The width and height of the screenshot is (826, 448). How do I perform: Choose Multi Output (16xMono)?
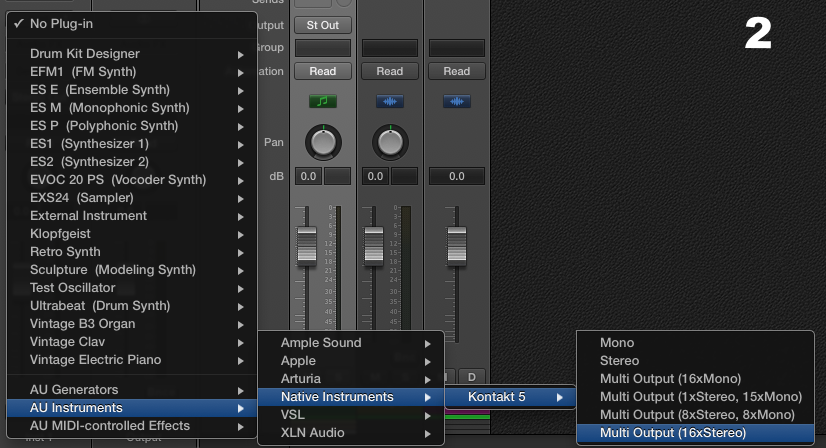[x=695, y=379]
